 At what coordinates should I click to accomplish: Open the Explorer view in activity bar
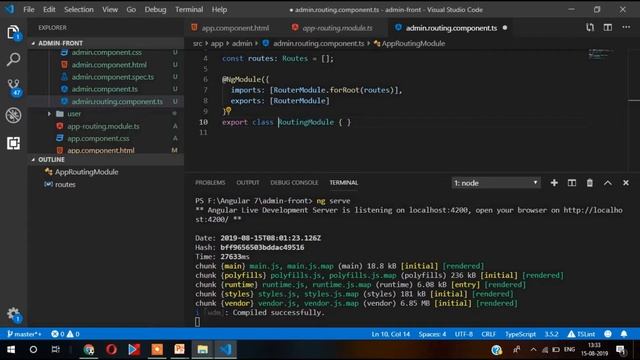[13, 32]
